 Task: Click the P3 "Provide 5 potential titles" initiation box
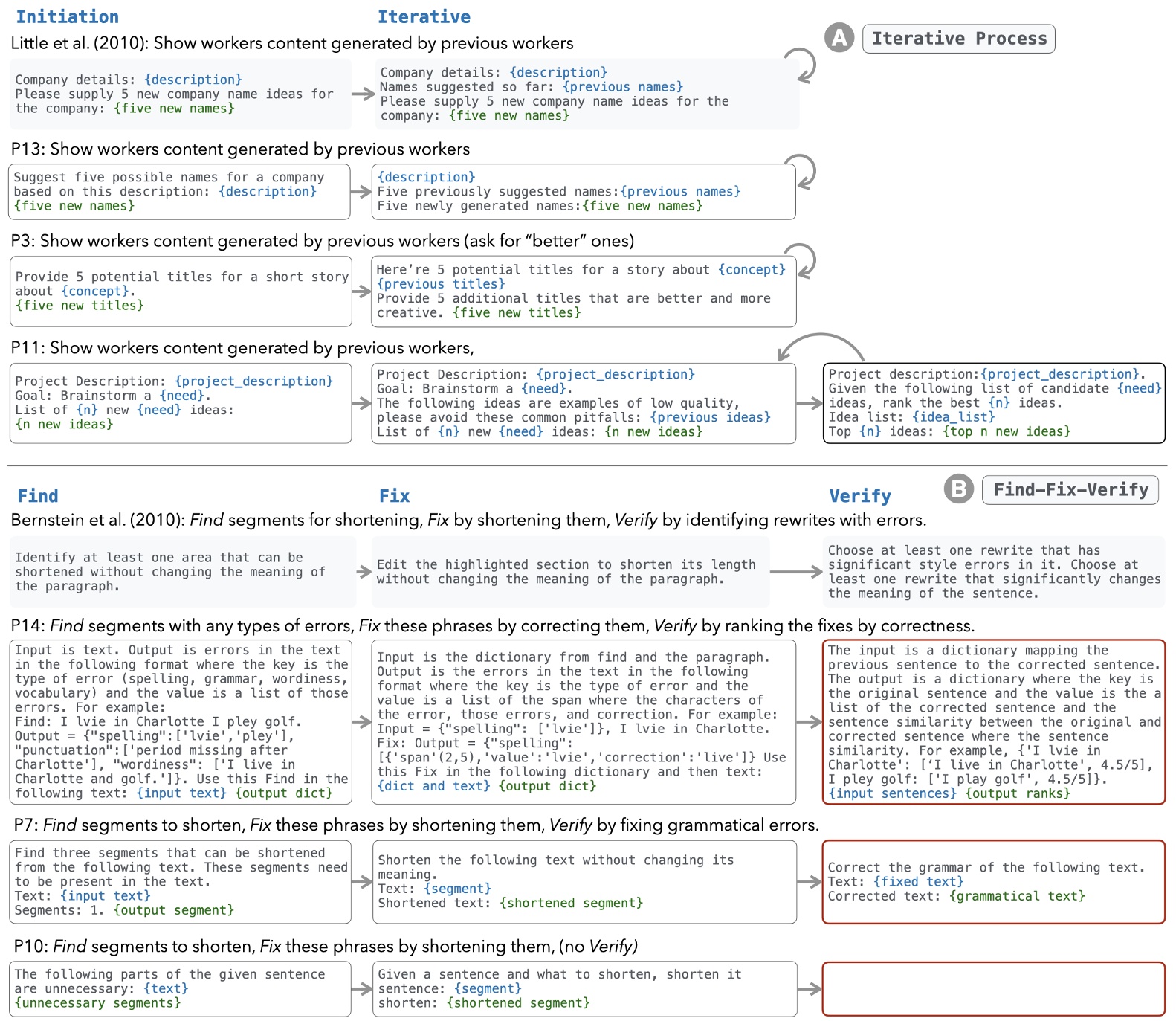pos(181,292)
